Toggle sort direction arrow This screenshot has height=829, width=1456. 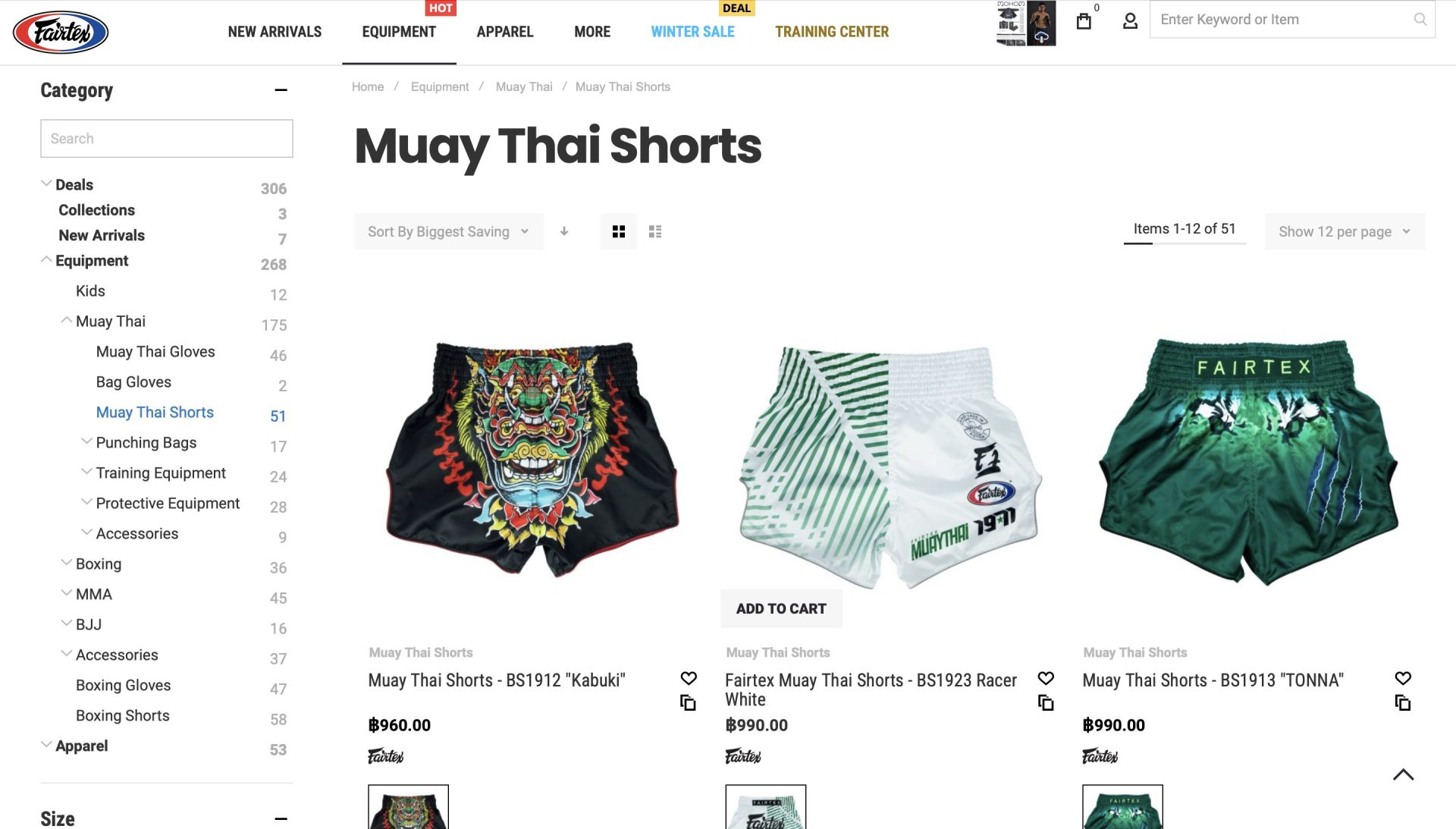(564, 231)
